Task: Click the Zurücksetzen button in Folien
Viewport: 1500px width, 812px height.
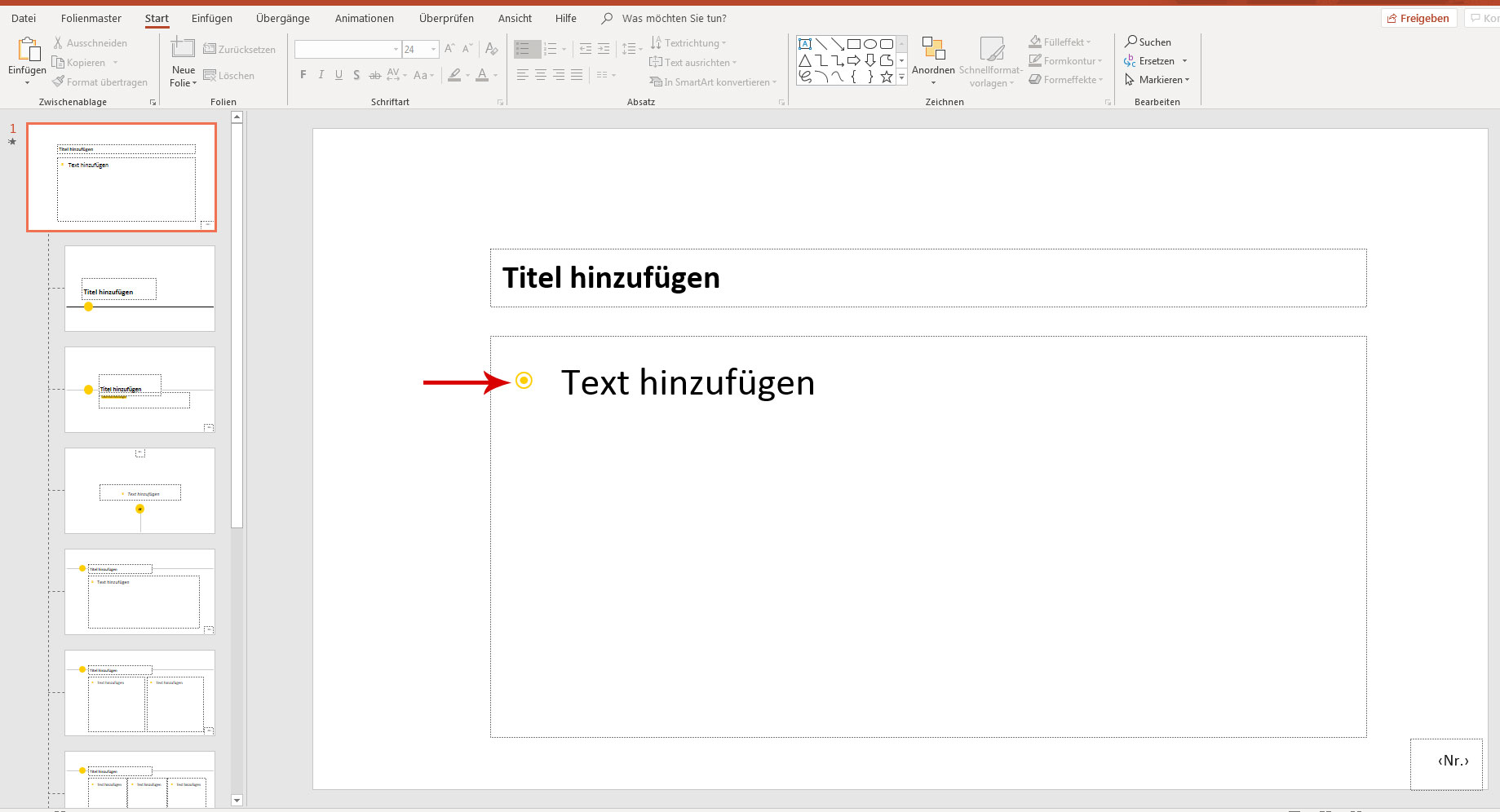Action: point(240,50)
